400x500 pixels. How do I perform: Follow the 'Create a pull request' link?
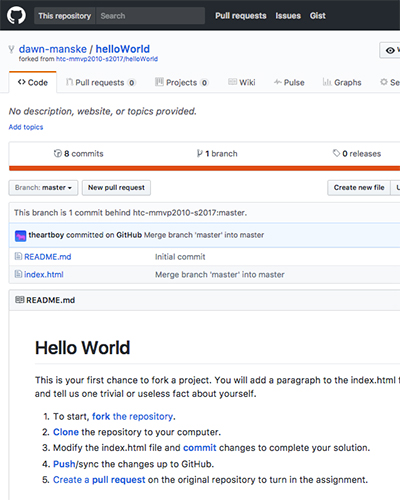[x=99, y=480]
